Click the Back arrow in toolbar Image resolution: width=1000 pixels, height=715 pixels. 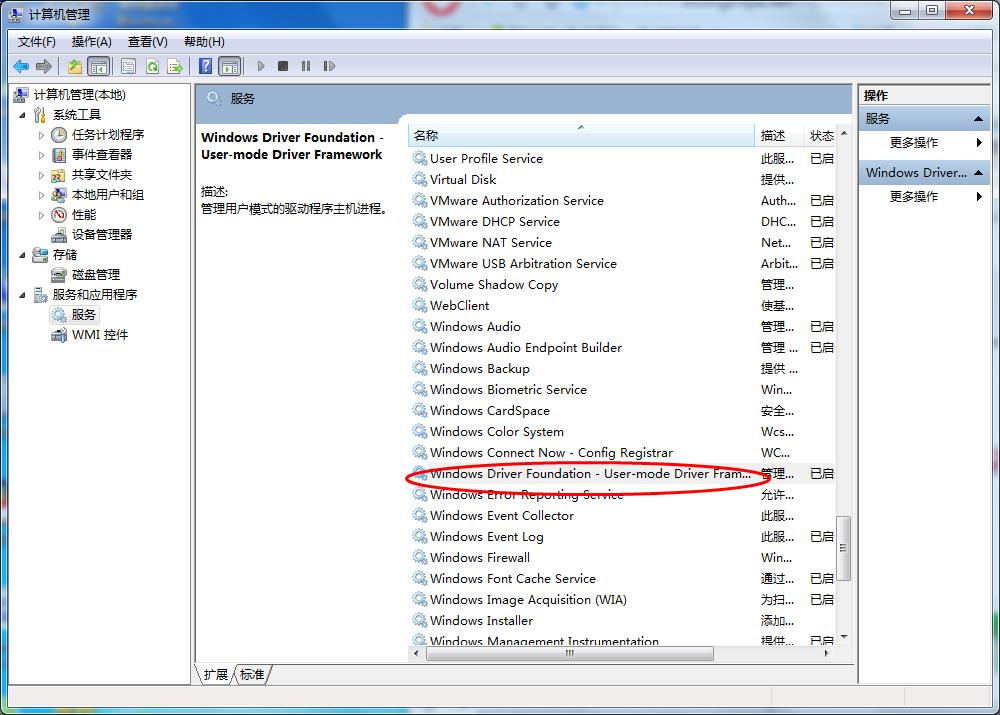(21, 66)
